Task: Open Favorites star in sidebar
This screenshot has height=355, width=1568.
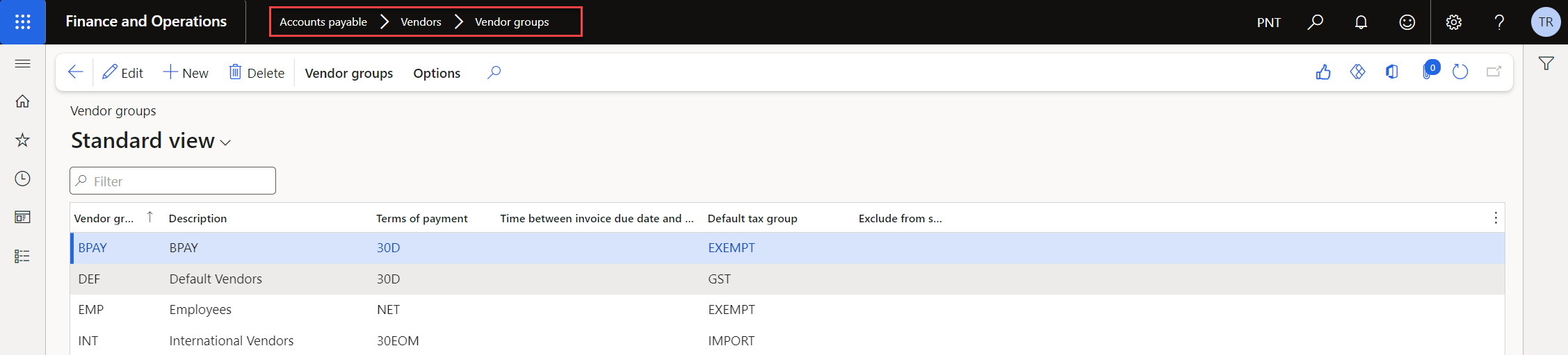Action: click(x=22, y=140)
